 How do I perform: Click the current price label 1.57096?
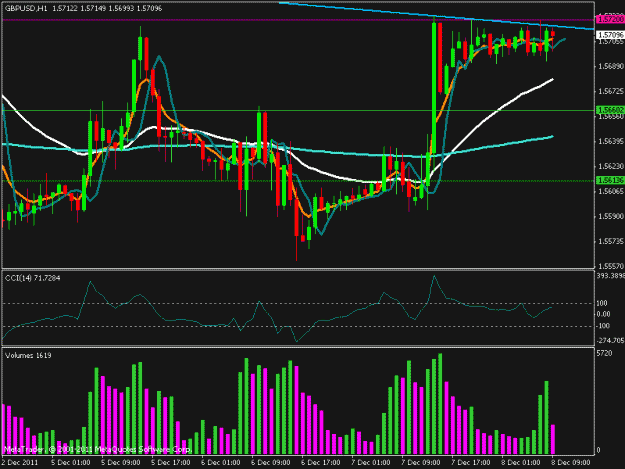click(x=610, y=35)
